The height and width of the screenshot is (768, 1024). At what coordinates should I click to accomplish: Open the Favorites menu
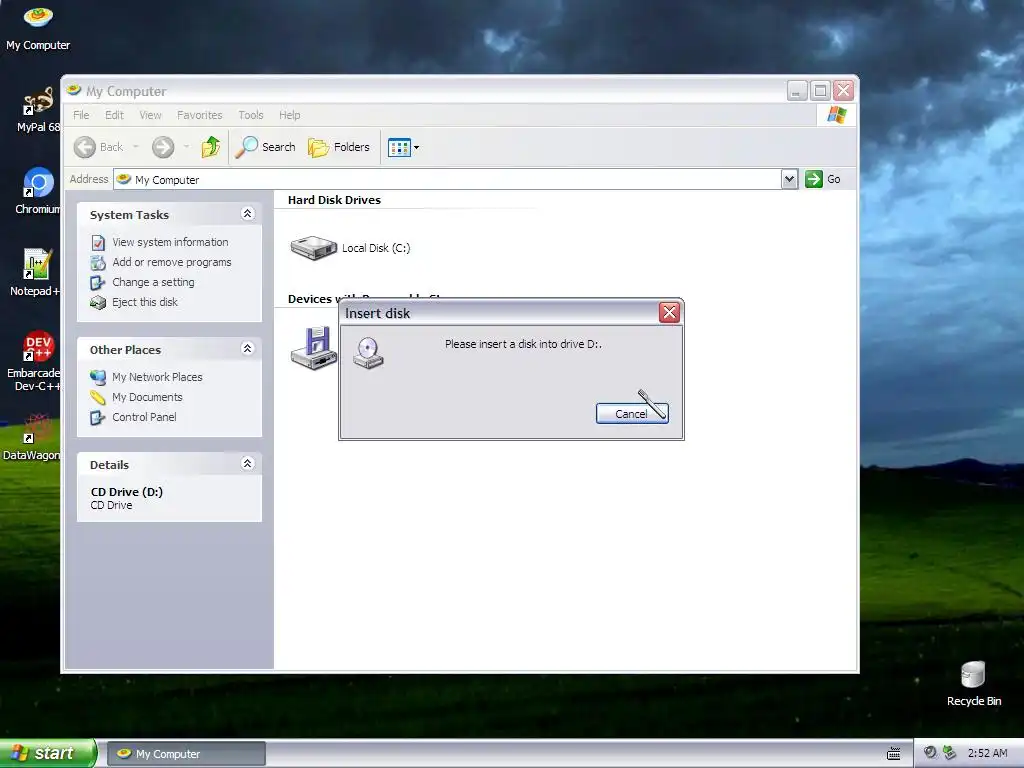[199, 115]
